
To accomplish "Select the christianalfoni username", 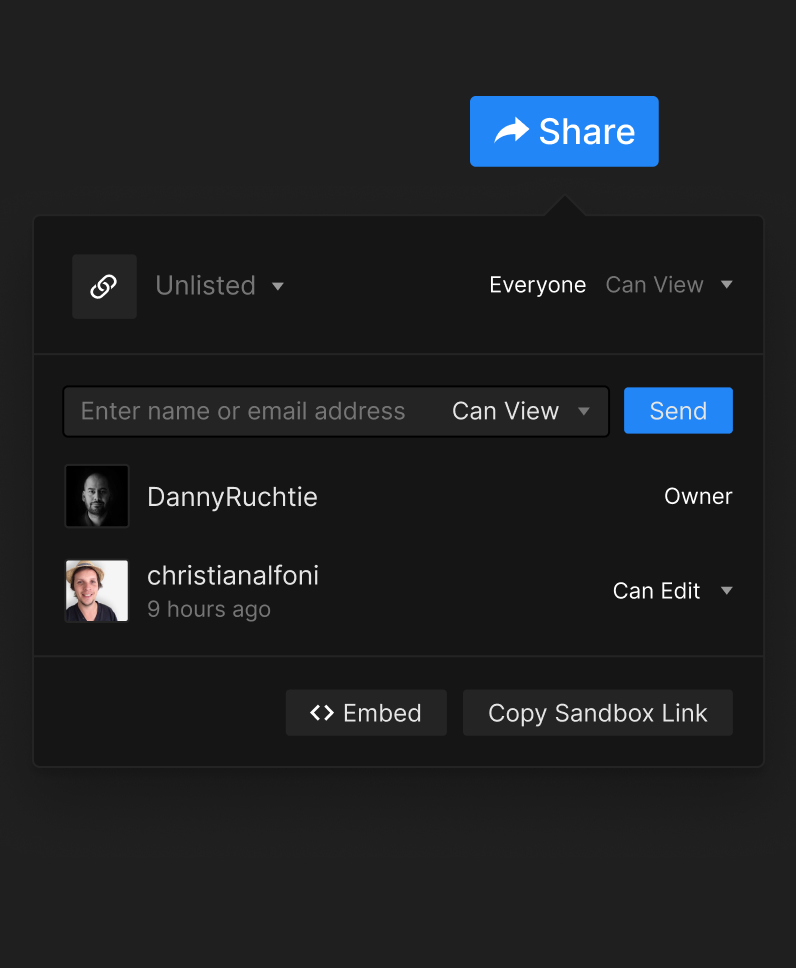I will point(233,575).
